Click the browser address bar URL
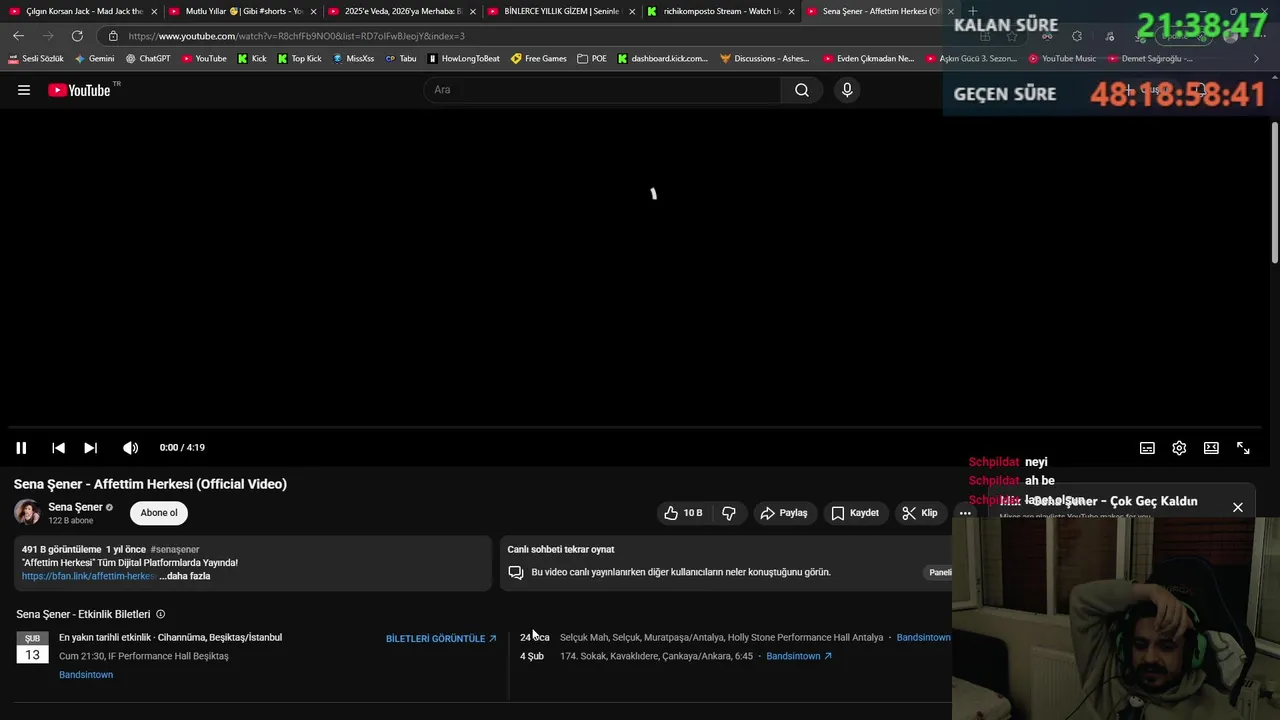 (x=297, y=36)
